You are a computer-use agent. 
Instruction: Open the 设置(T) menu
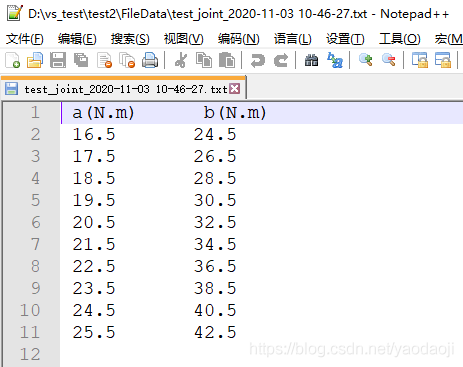pos(345,39)
